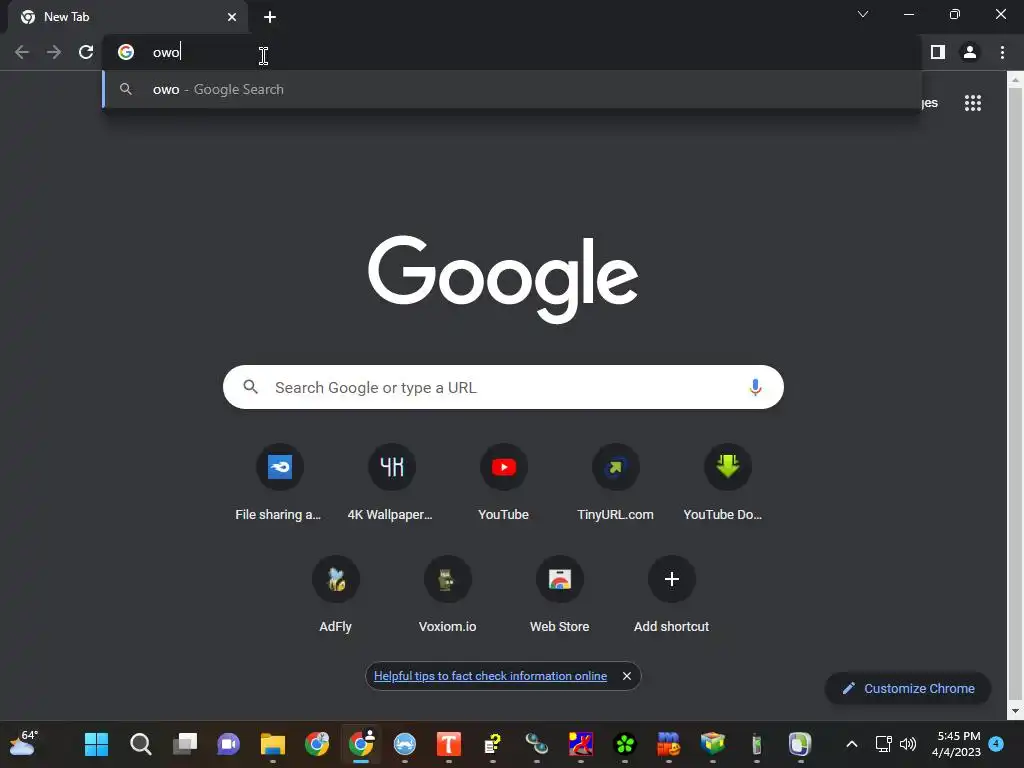Dismiss the fact check tips banner
Screen dimensions: 1024x768
pyautogui.click(x=627, y=676)
